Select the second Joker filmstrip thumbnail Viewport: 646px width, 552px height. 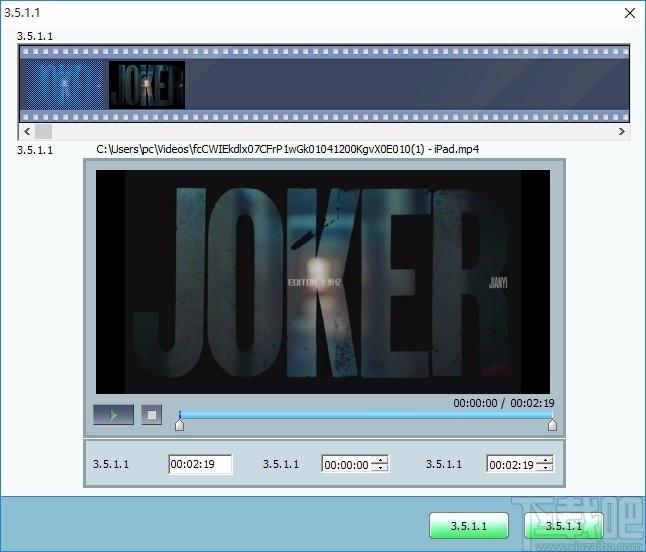147,84
